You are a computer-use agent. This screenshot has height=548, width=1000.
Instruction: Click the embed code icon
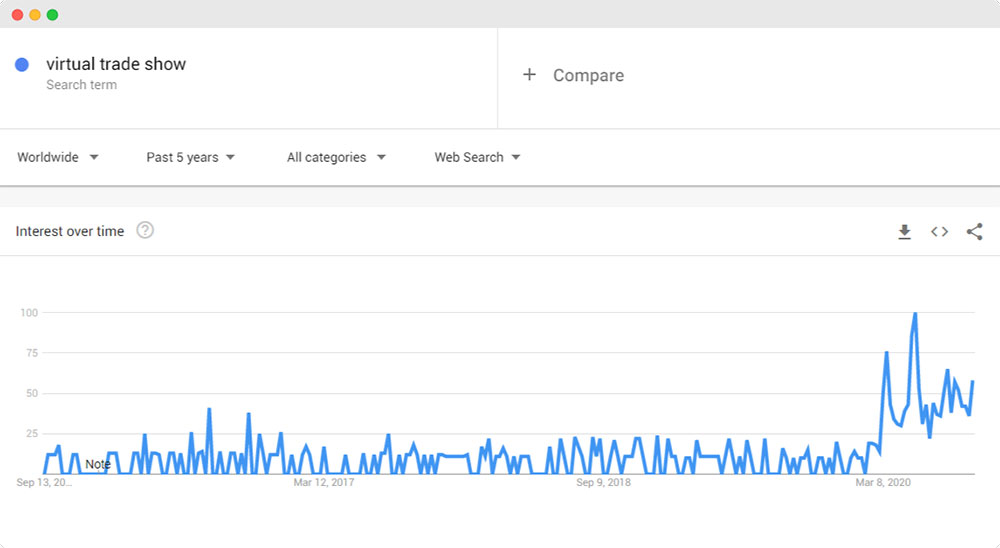[x=939, y=232]
